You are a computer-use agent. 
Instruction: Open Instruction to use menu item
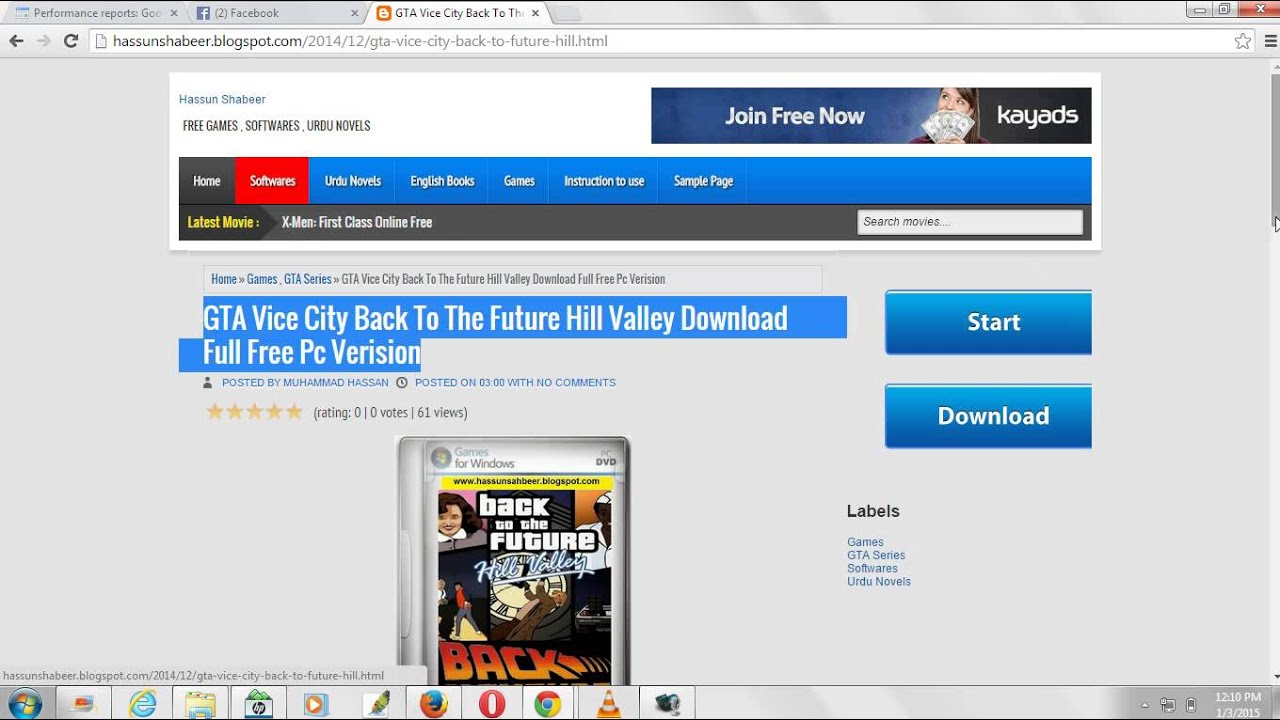(604, 181)
